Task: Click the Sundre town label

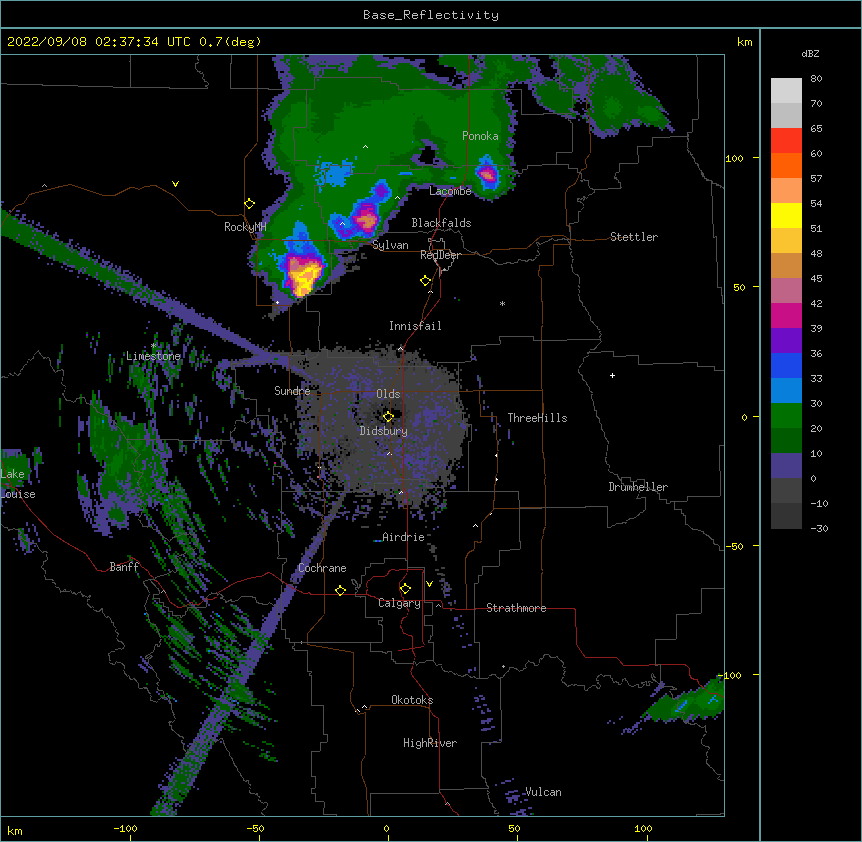Action: point(292,391)
